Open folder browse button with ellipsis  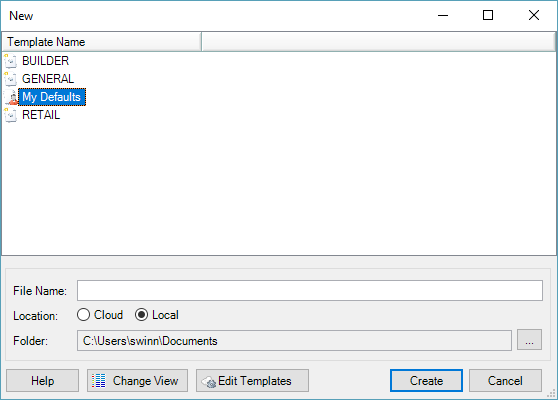click(529, 340)
